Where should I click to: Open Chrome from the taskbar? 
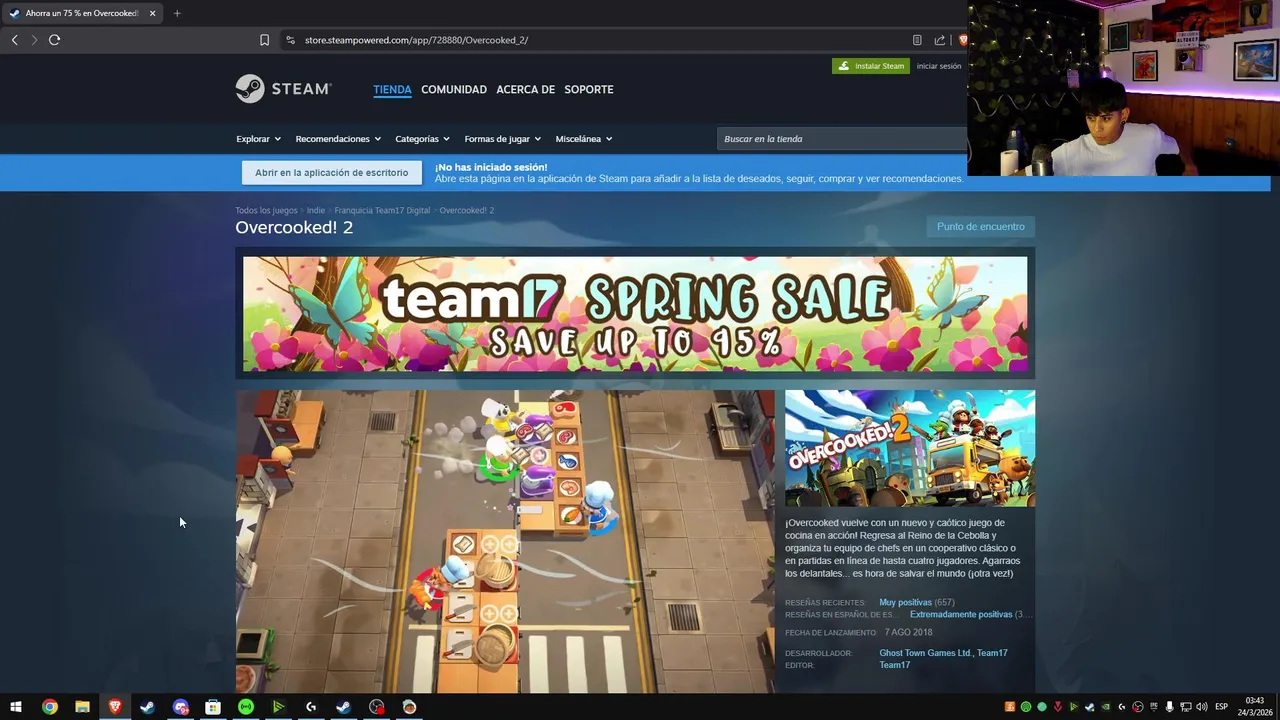(49, 707)
